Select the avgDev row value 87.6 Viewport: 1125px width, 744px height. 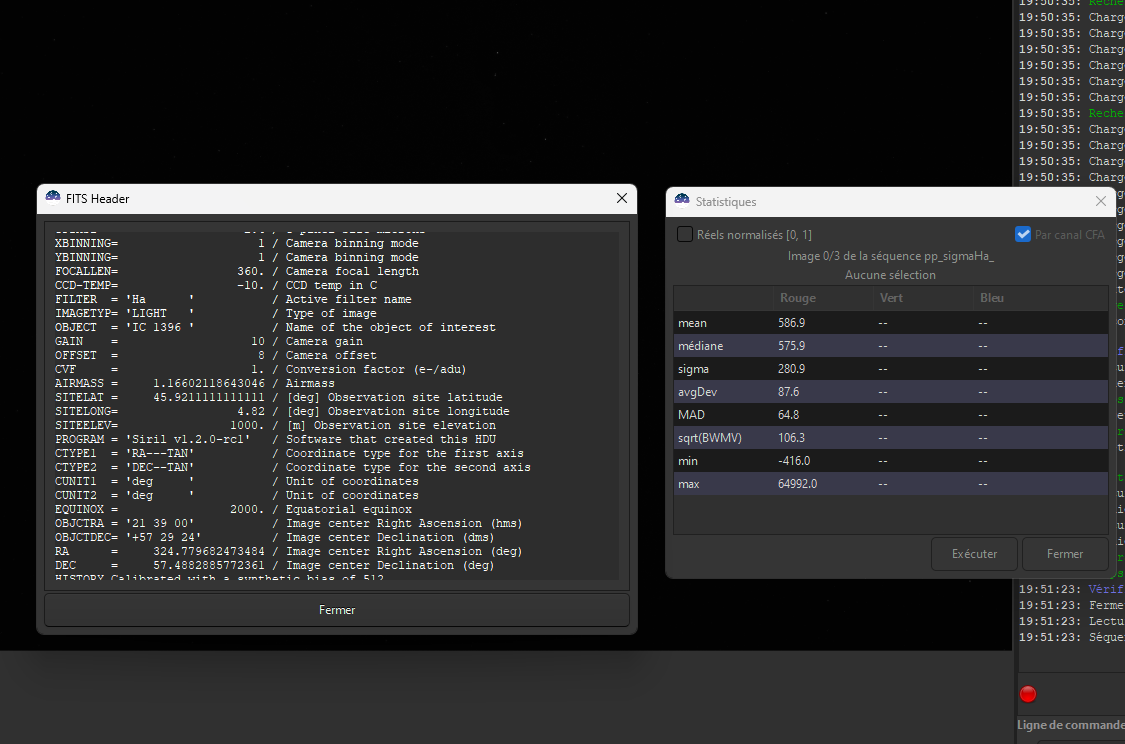pyautogui.click(x=789, y=392)
